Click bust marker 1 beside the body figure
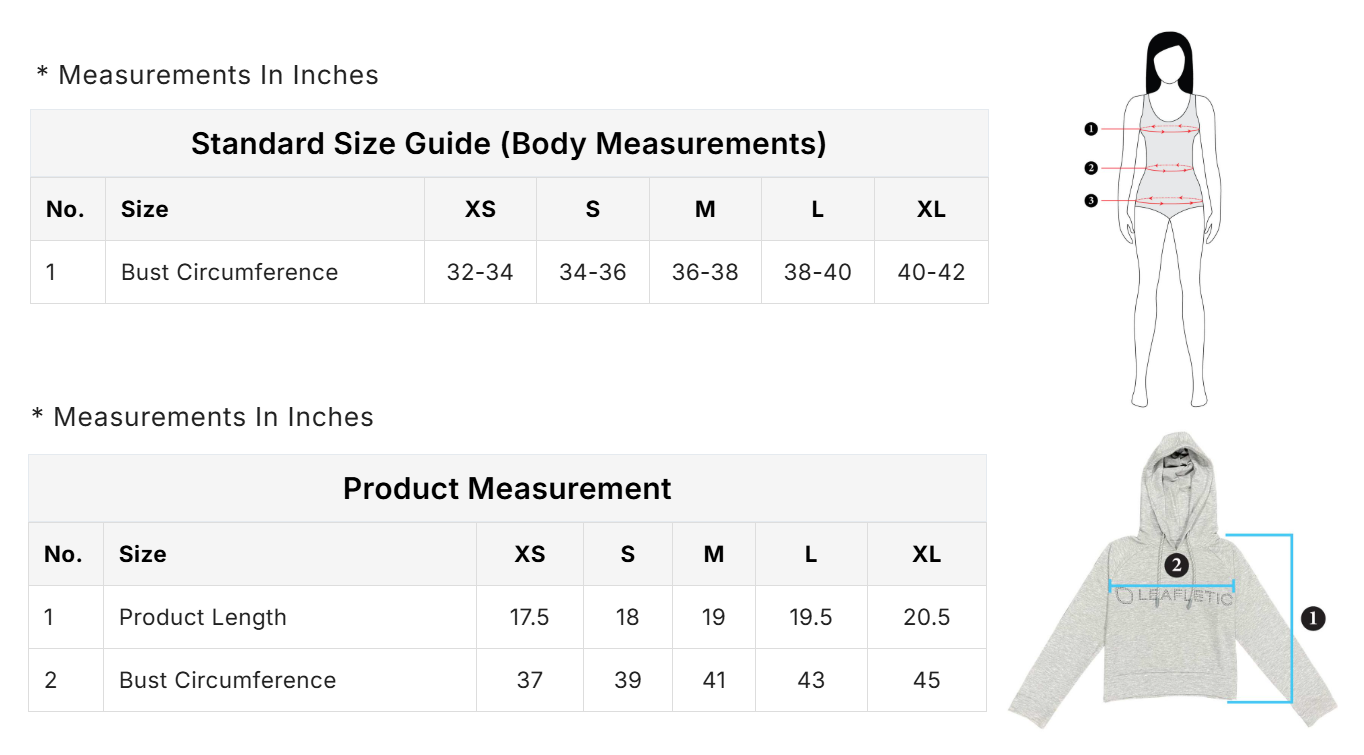 1091,129
